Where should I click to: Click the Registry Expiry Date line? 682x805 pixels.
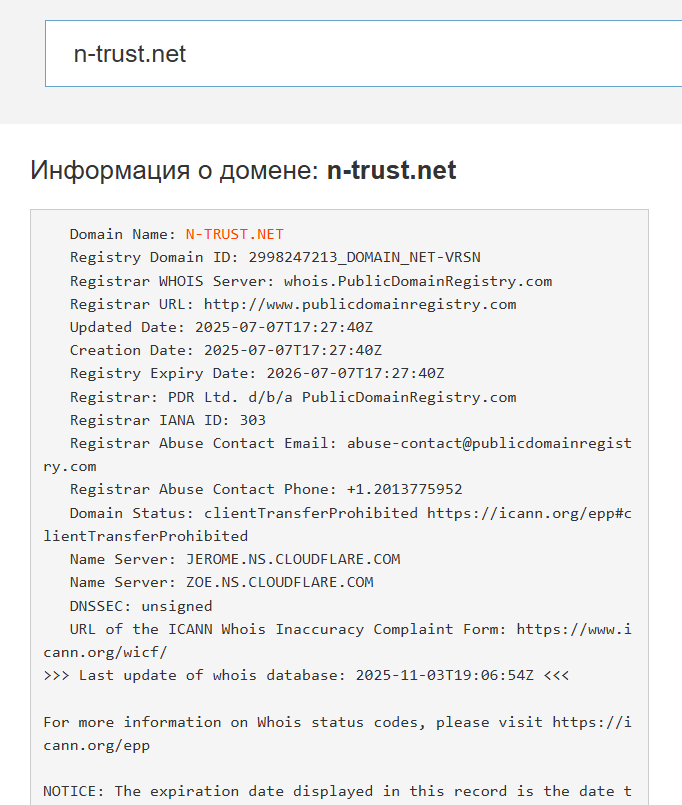coord(257,373)
